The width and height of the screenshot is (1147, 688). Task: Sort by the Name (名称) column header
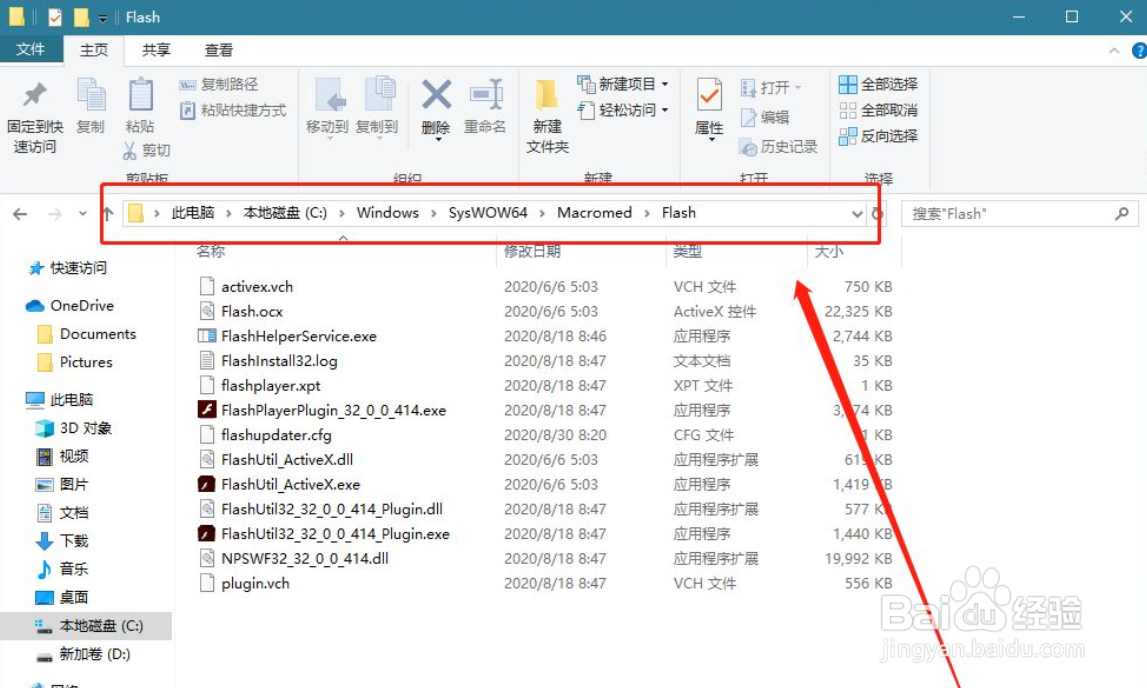coord(211,252)
